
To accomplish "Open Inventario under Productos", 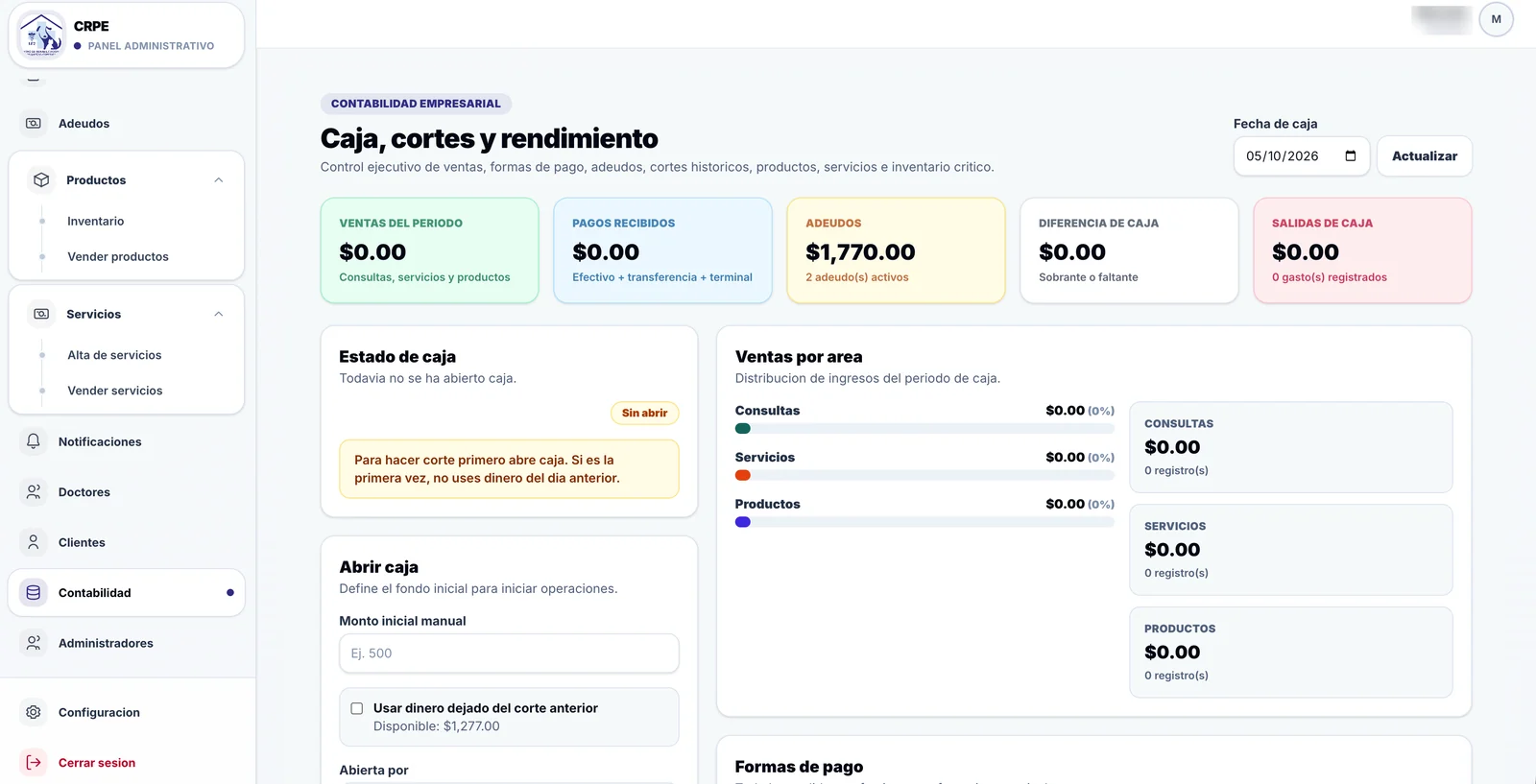I will (95, 221).
